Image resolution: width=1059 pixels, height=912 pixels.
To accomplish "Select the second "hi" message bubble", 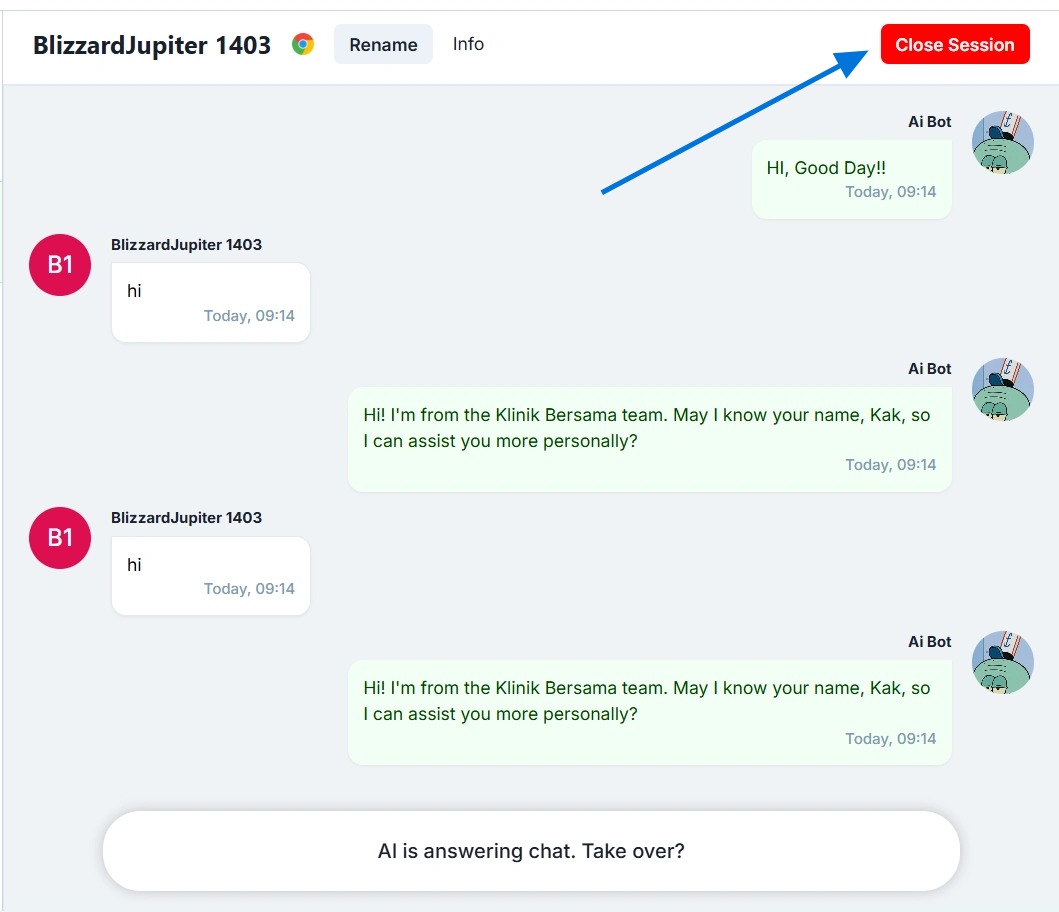I will 210,575.
